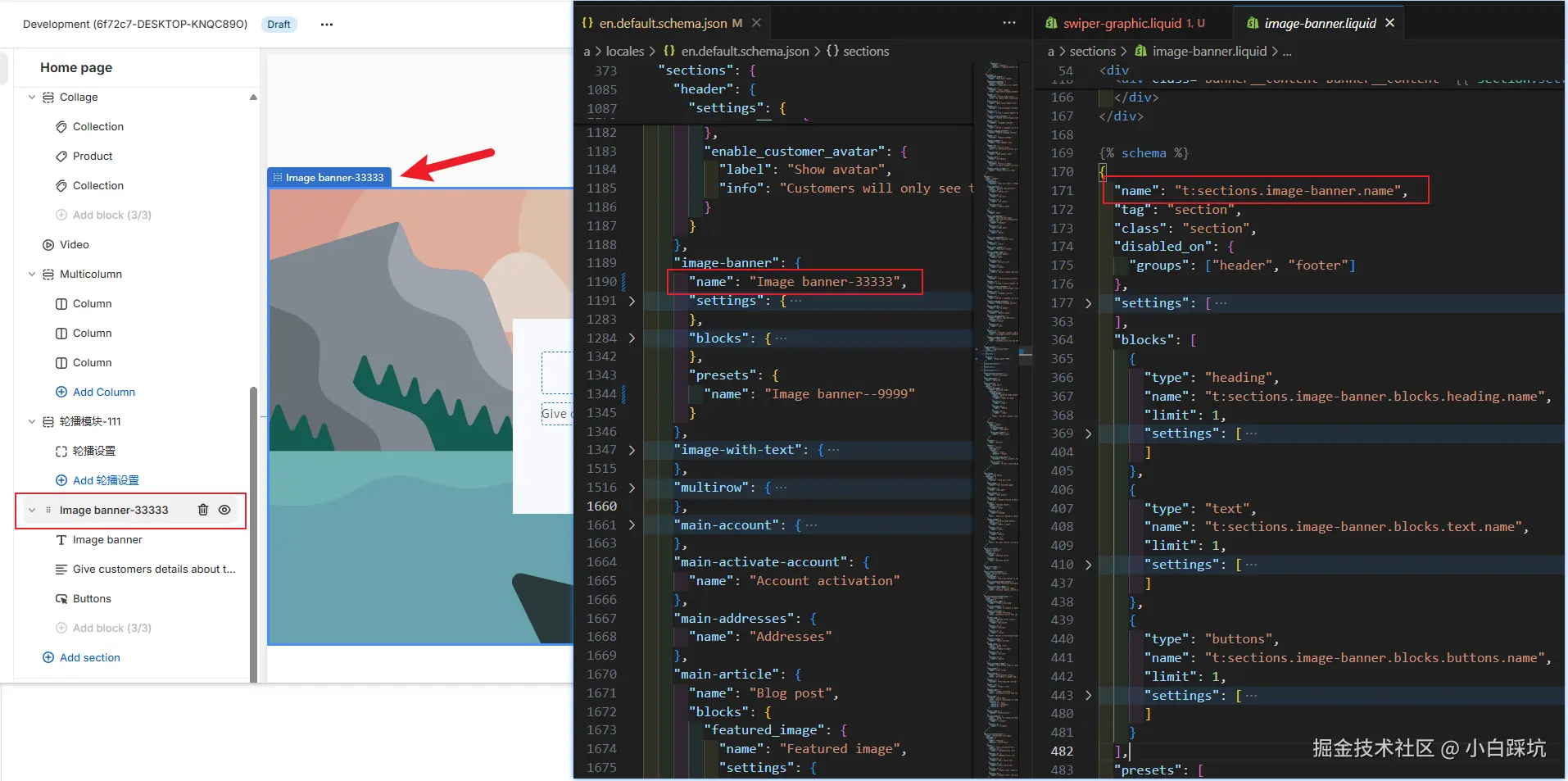
Task: Switch to swiper-graphic.liquid tab
Action: tap(1134, 23)
